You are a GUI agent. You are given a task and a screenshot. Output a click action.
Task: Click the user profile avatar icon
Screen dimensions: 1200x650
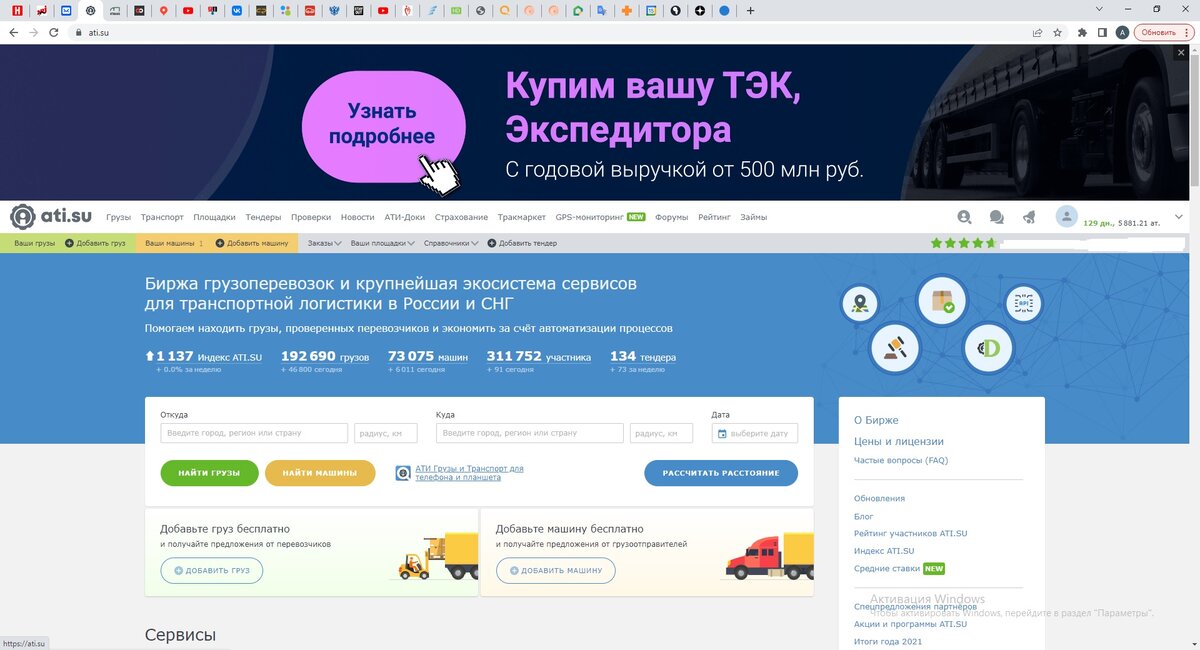point(1067,217)
